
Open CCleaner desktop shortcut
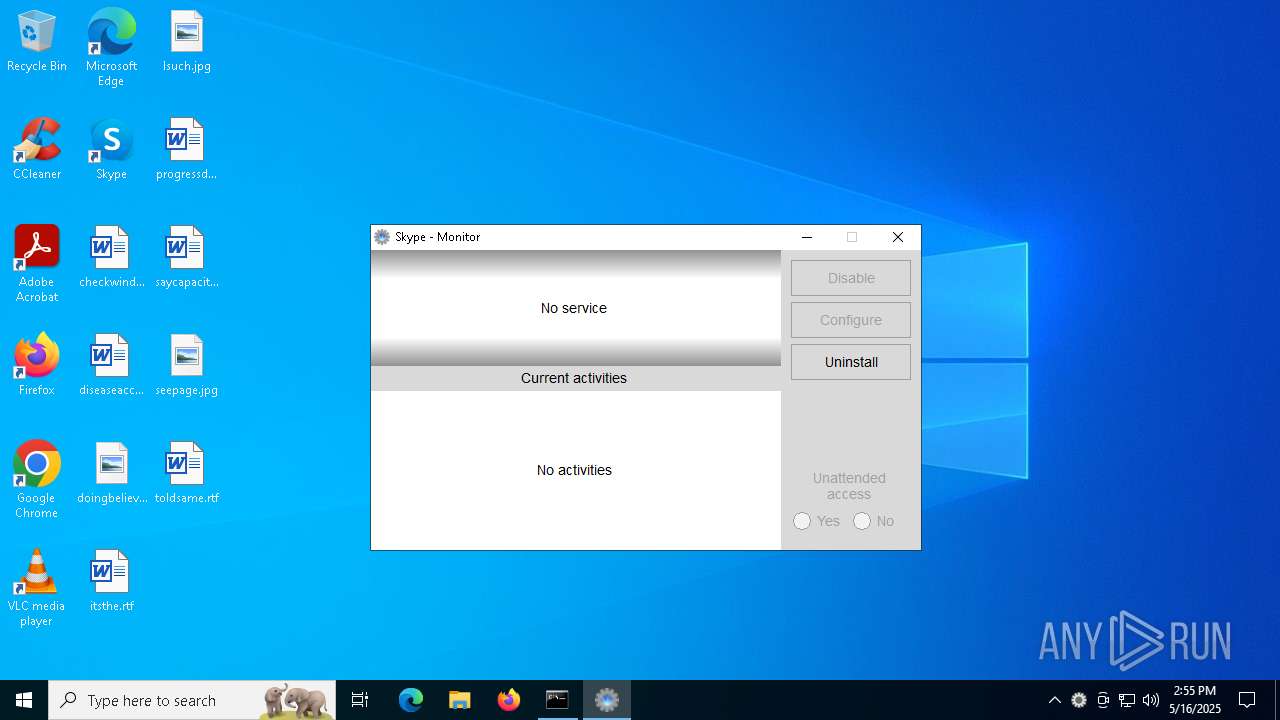[37, 150]
